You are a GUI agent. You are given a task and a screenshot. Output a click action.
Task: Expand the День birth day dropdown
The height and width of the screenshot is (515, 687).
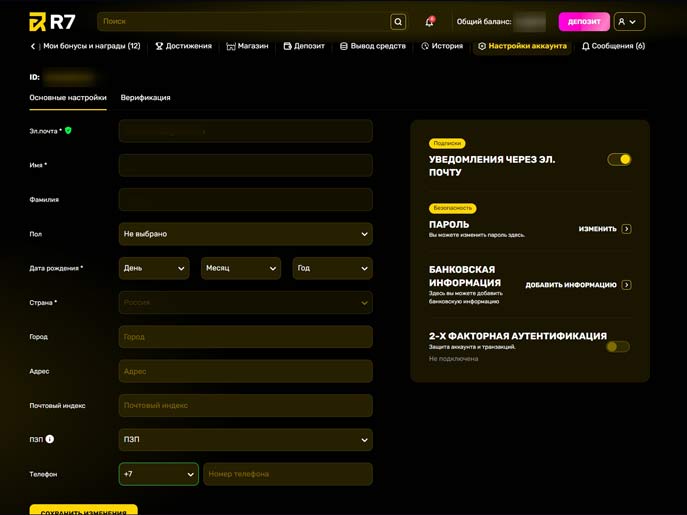(x=154, y=268)
